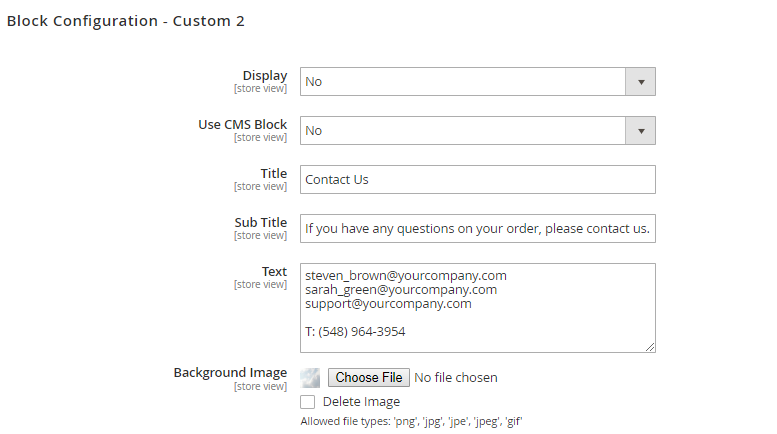Click the Background Image field label
This screenshot has width=777, height=434.
[230, 373]
